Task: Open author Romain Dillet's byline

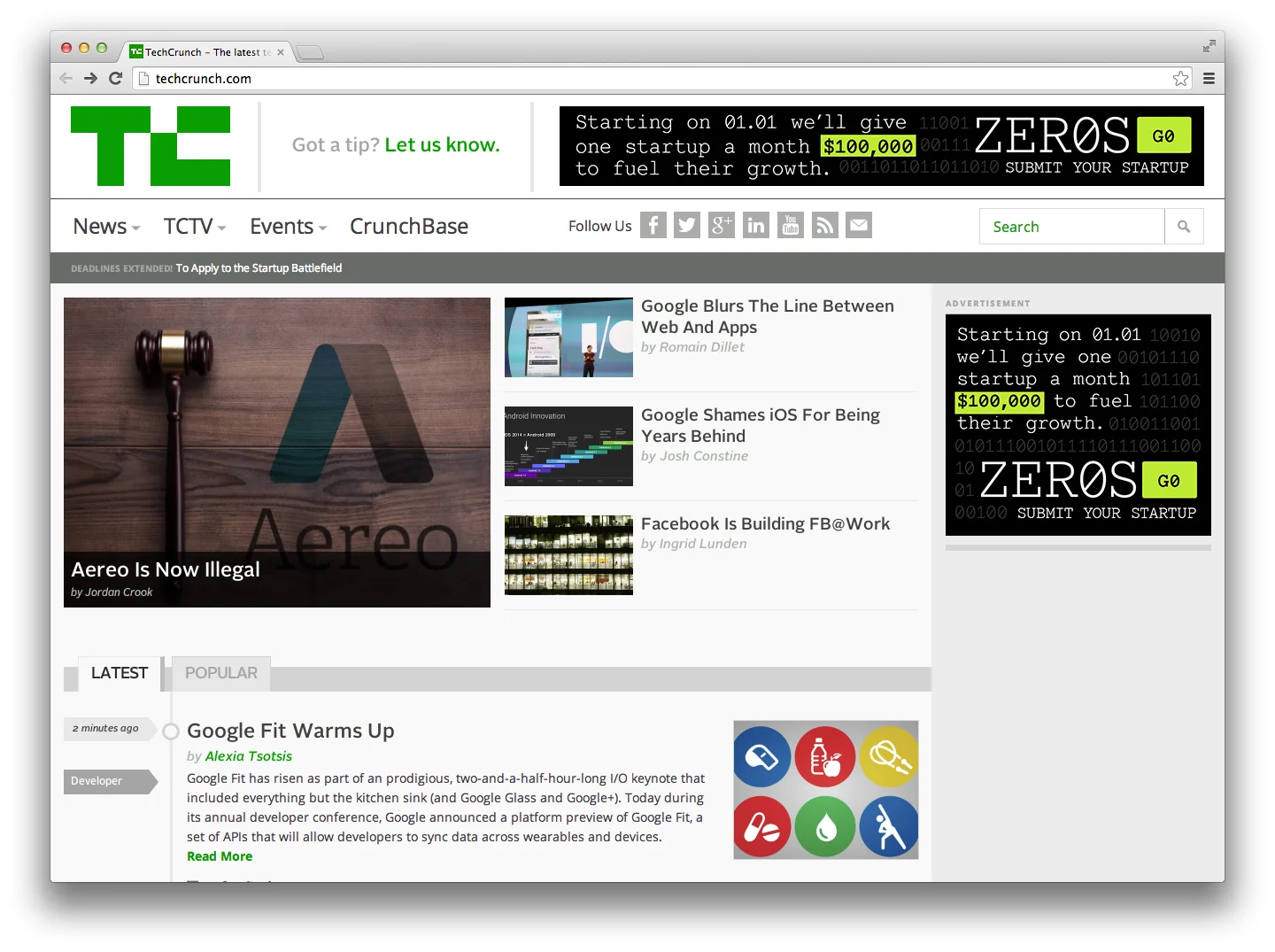Action: point(701,347)
